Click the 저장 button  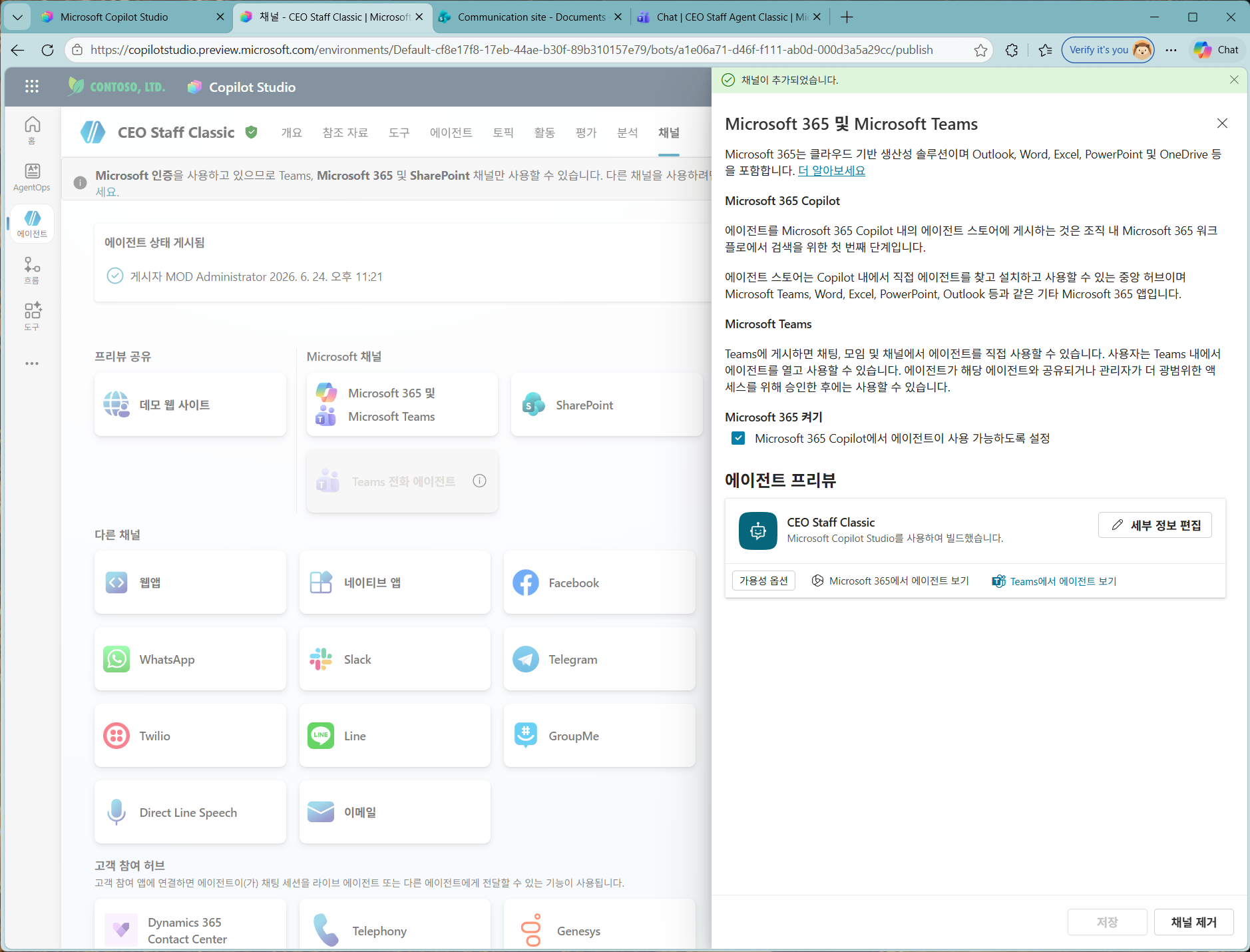click(x=1108, y=922)
